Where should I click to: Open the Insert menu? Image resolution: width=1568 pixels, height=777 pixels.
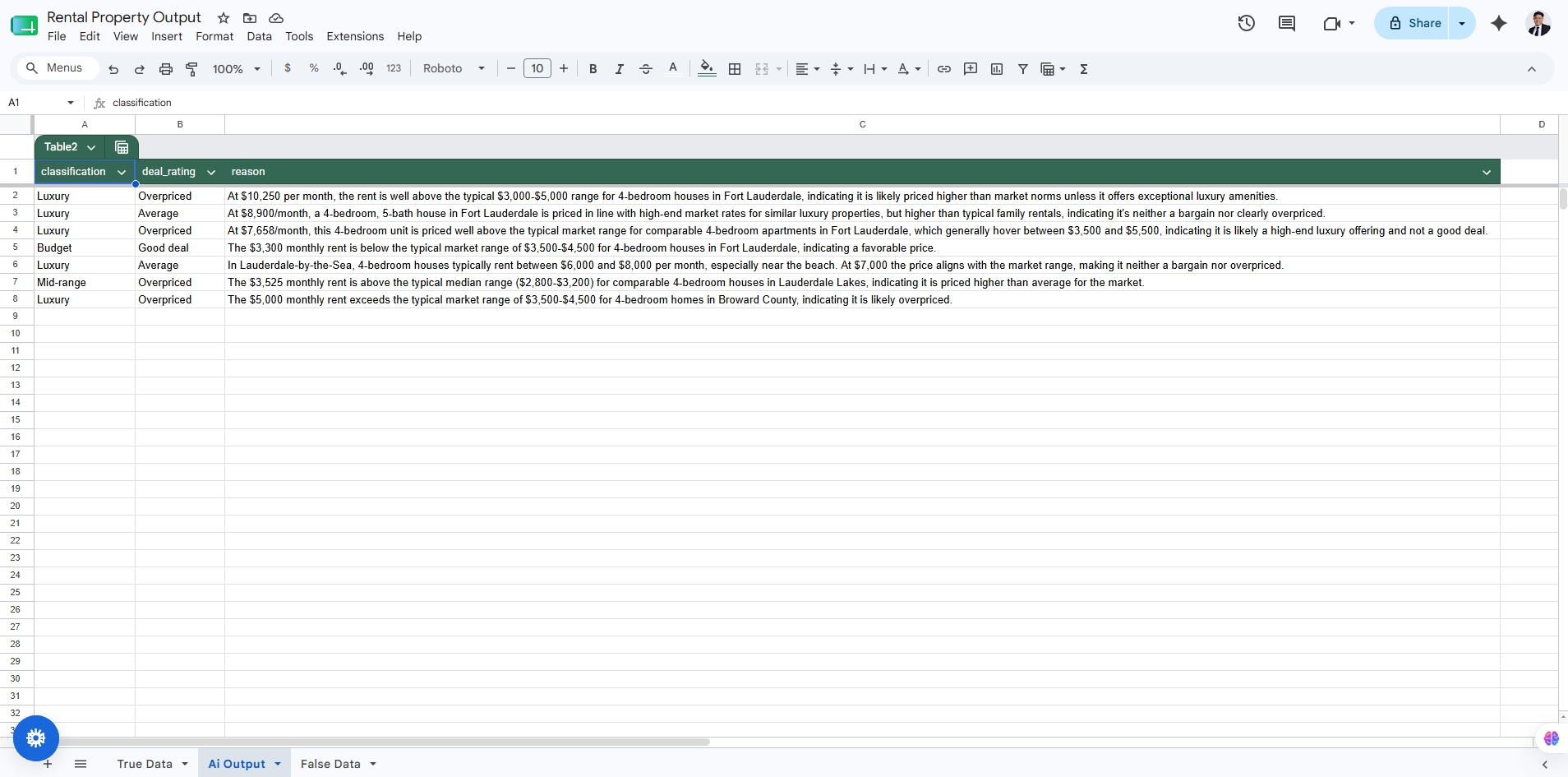[x=167, y=36]
